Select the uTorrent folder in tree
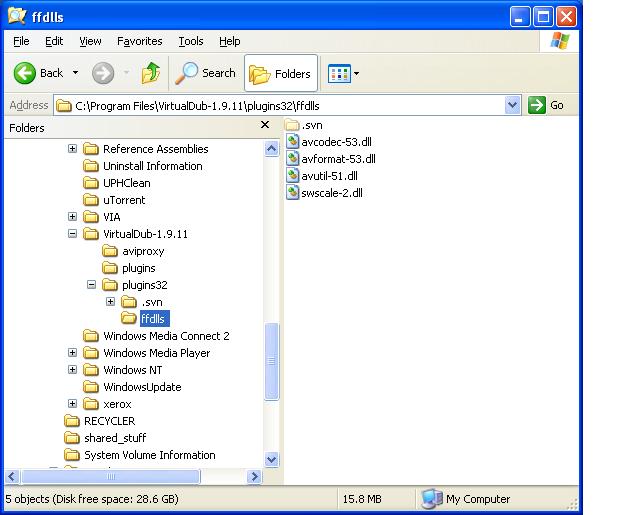 pyautogui.click(x=124, y=200)
